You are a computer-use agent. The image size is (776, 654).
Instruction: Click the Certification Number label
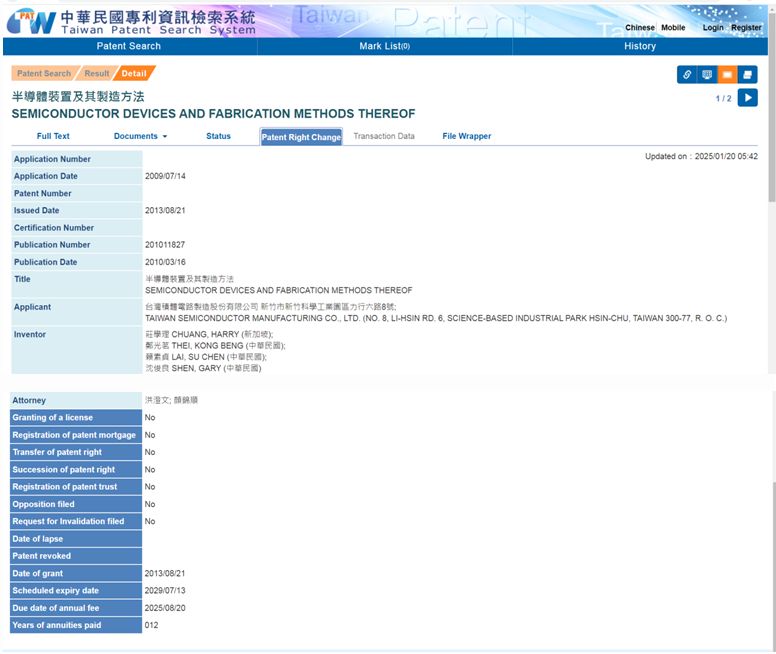(x=77, y=228)
